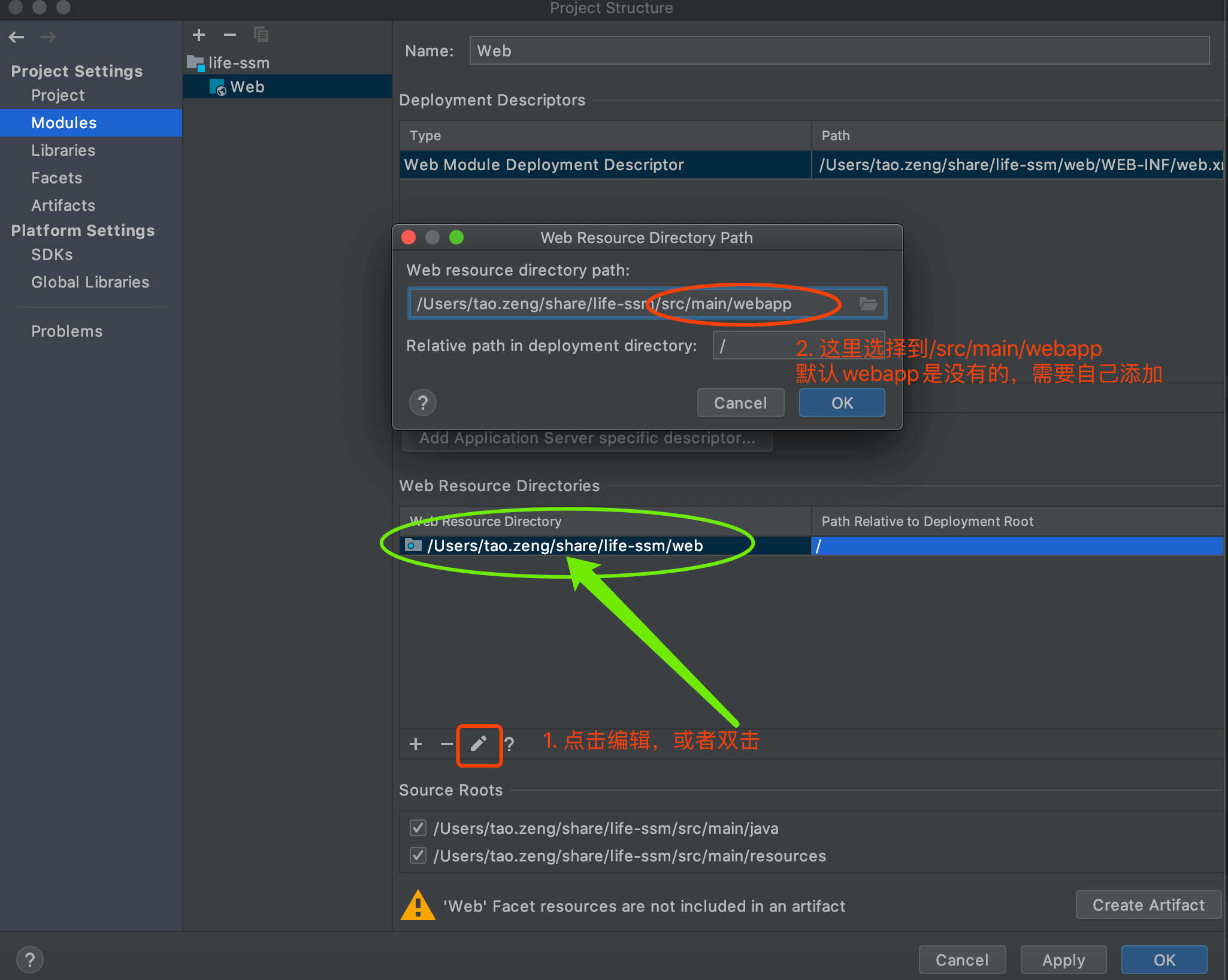
Task: Select the Web facet tree node
Action: pos(247,87)
